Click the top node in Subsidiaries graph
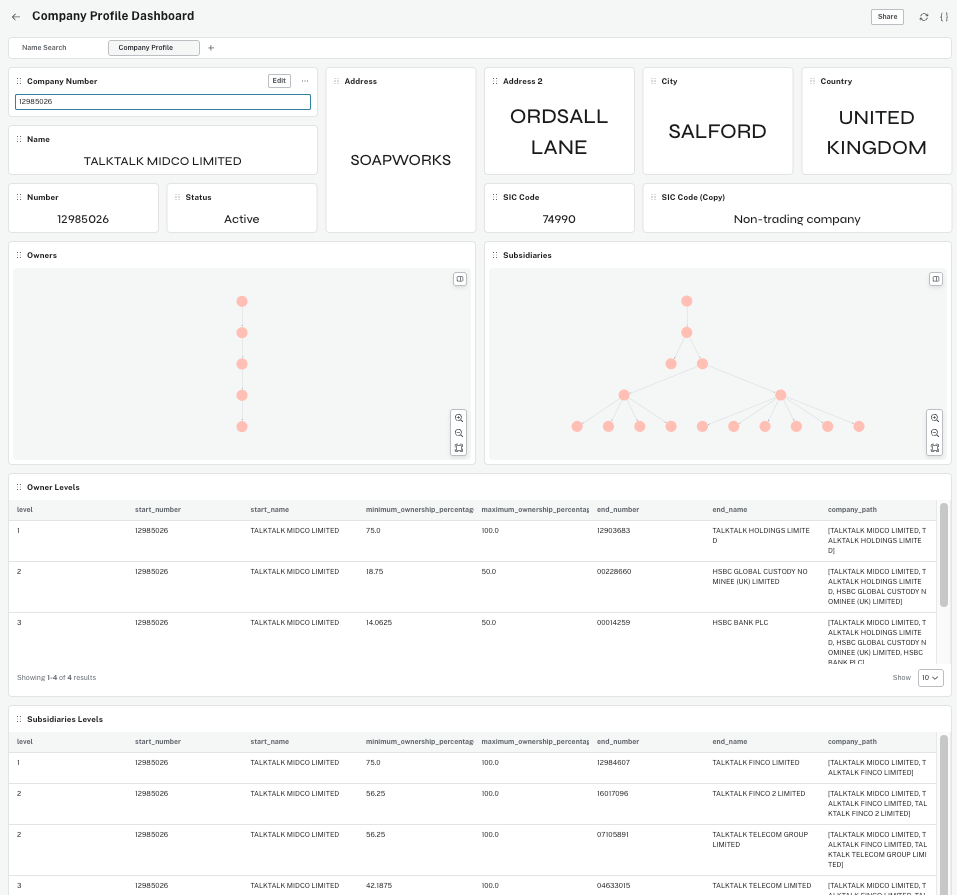This screenshot has width=957, height=895. [x=686, y=301]
